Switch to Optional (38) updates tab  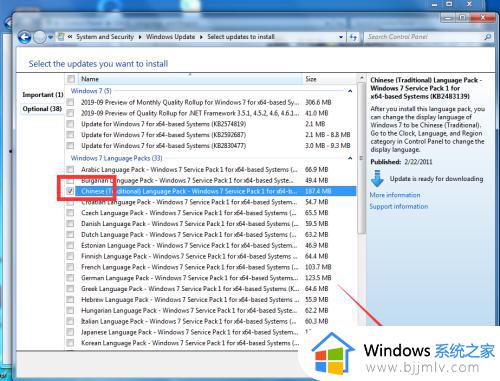[x=42, y=109]
